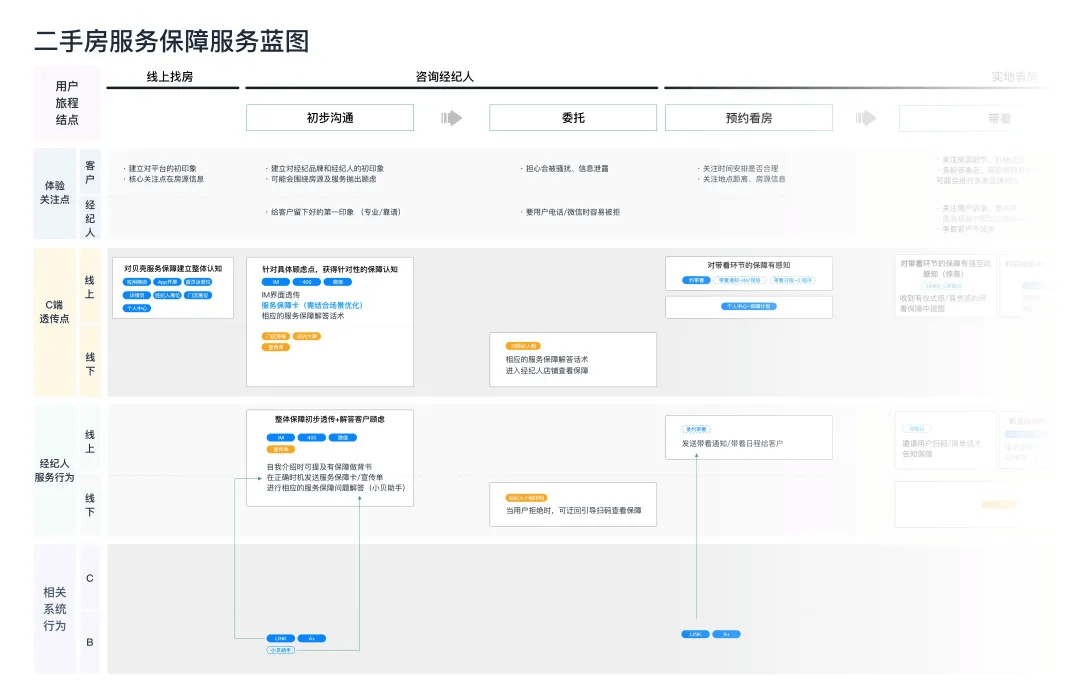The height and width of the screenshot is (693, 1080).
Task: Click 400 tag in 针对具体顾虑点 card
Action: coord(307,282)
